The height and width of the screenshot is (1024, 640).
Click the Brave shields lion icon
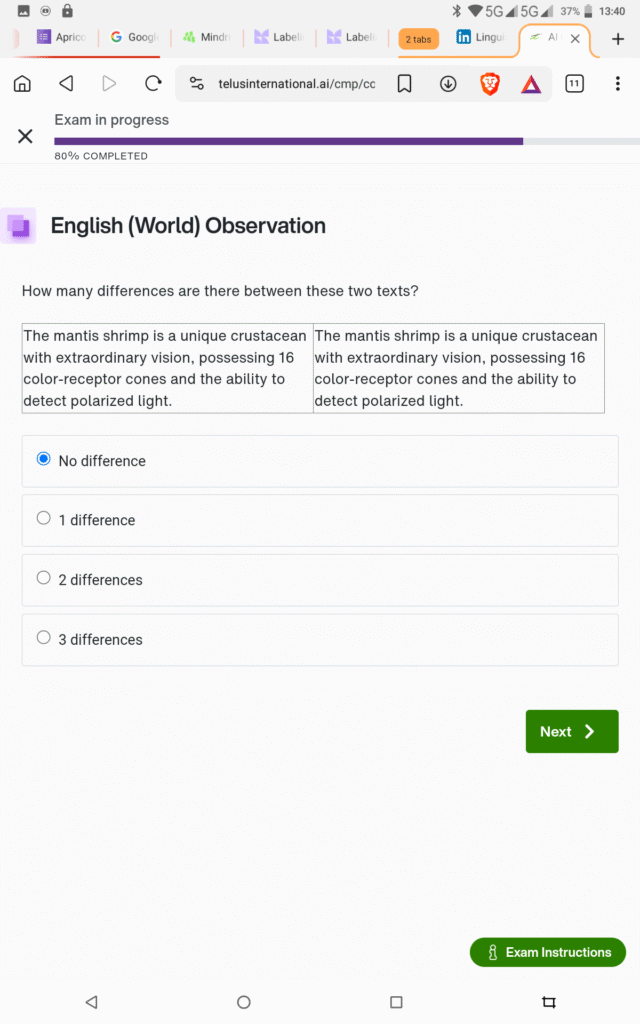click(x=490, y=84)
